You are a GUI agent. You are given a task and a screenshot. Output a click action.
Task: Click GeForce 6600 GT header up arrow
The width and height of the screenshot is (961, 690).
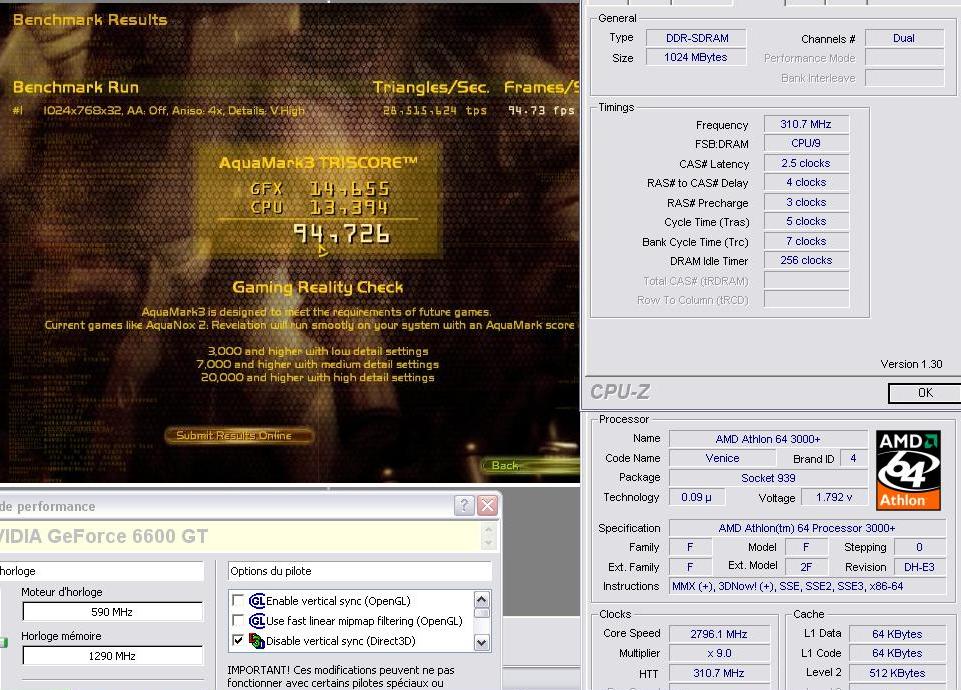click(x=488, y=529)
